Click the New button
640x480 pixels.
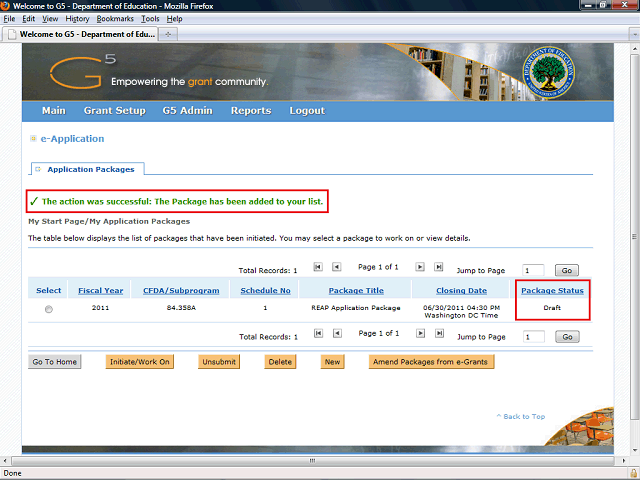coord(332,362)
